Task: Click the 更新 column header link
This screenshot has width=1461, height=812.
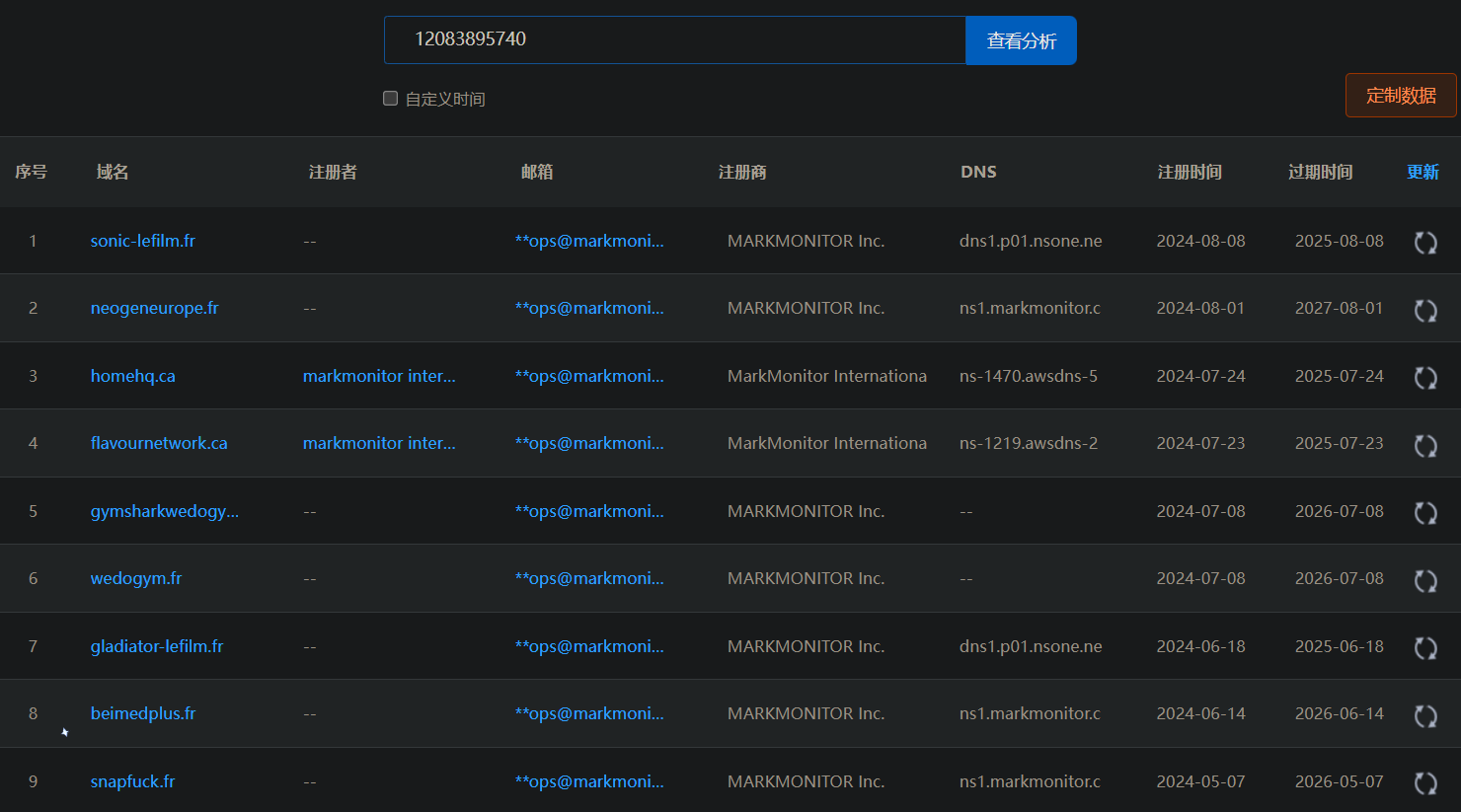Action: [1423, 172]
